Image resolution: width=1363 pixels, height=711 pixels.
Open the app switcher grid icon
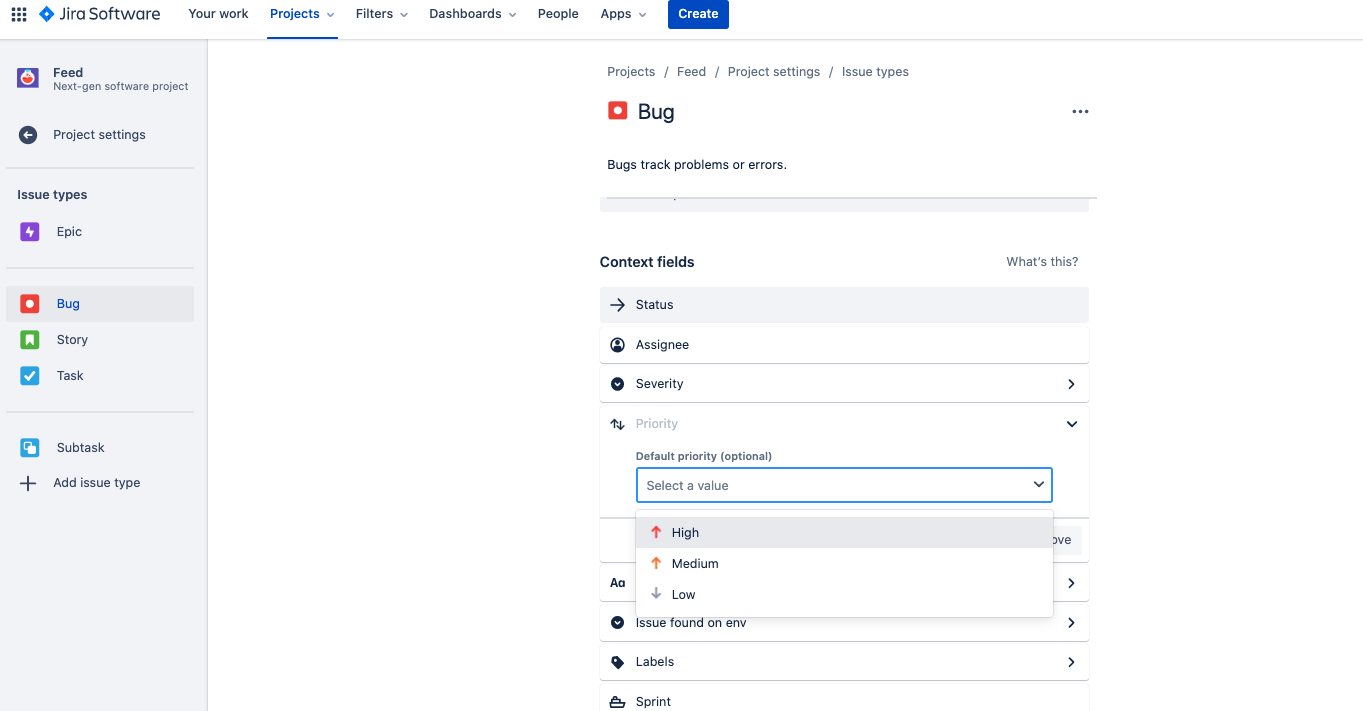coord(19,14)
